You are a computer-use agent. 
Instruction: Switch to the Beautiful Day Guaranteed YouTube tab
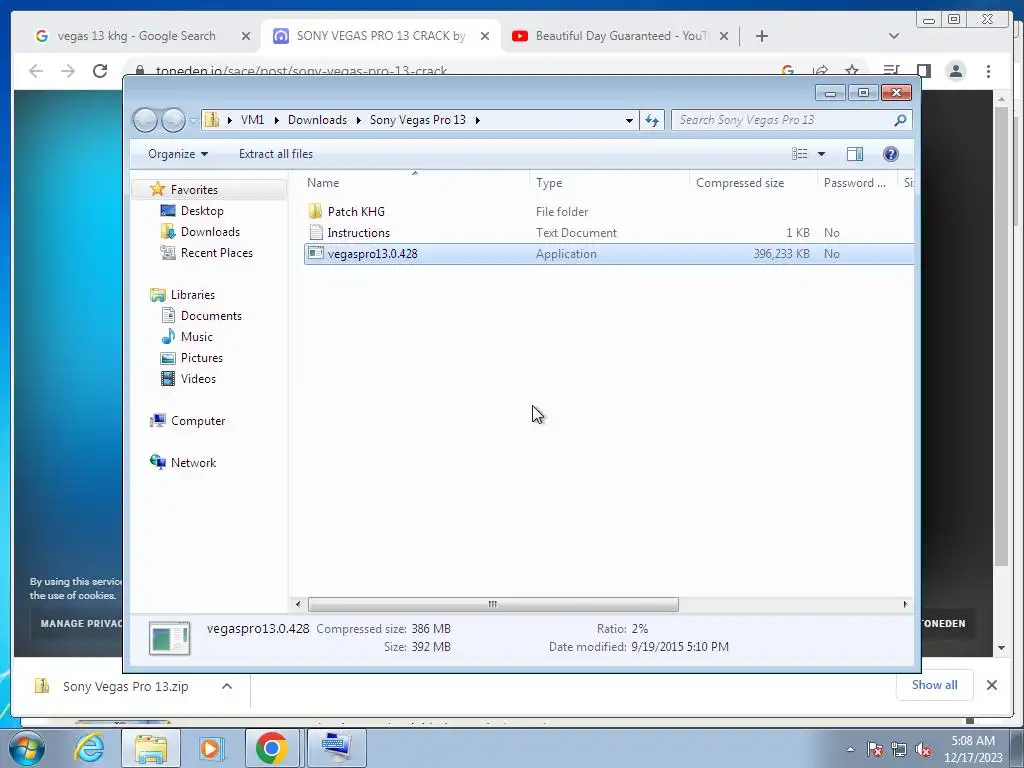[x=621, y=36]
